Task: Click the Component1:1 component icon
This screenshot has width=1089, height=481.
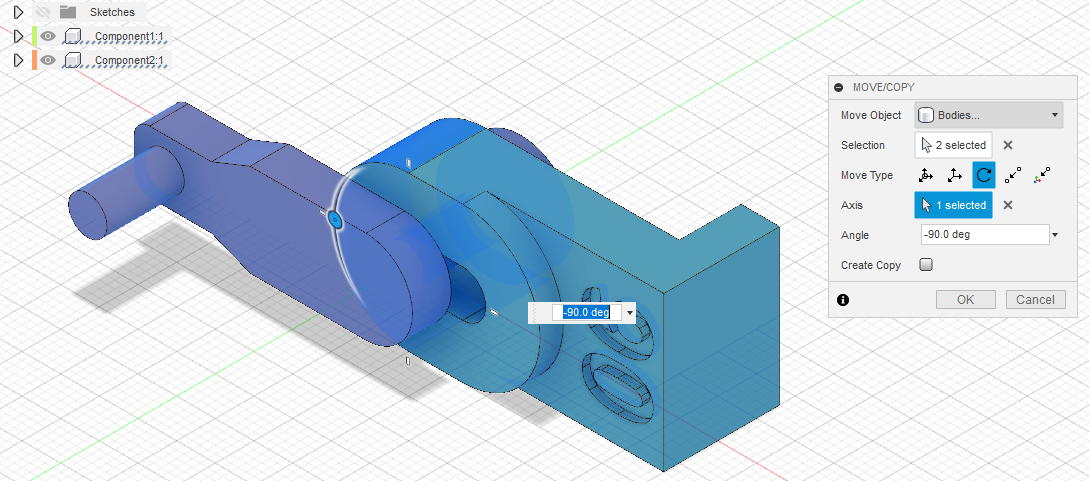Action: [72, 36]
